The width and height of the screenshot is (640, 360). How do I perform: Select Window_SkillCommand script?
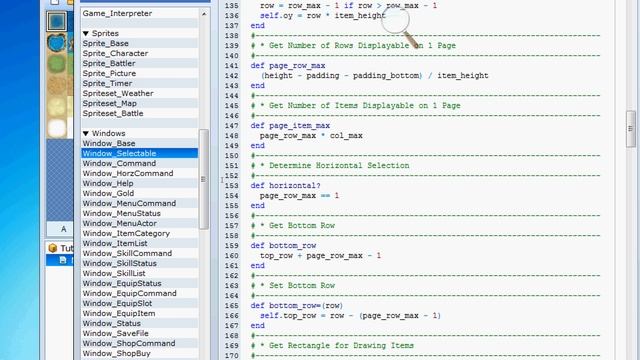(x=140, y=253)
